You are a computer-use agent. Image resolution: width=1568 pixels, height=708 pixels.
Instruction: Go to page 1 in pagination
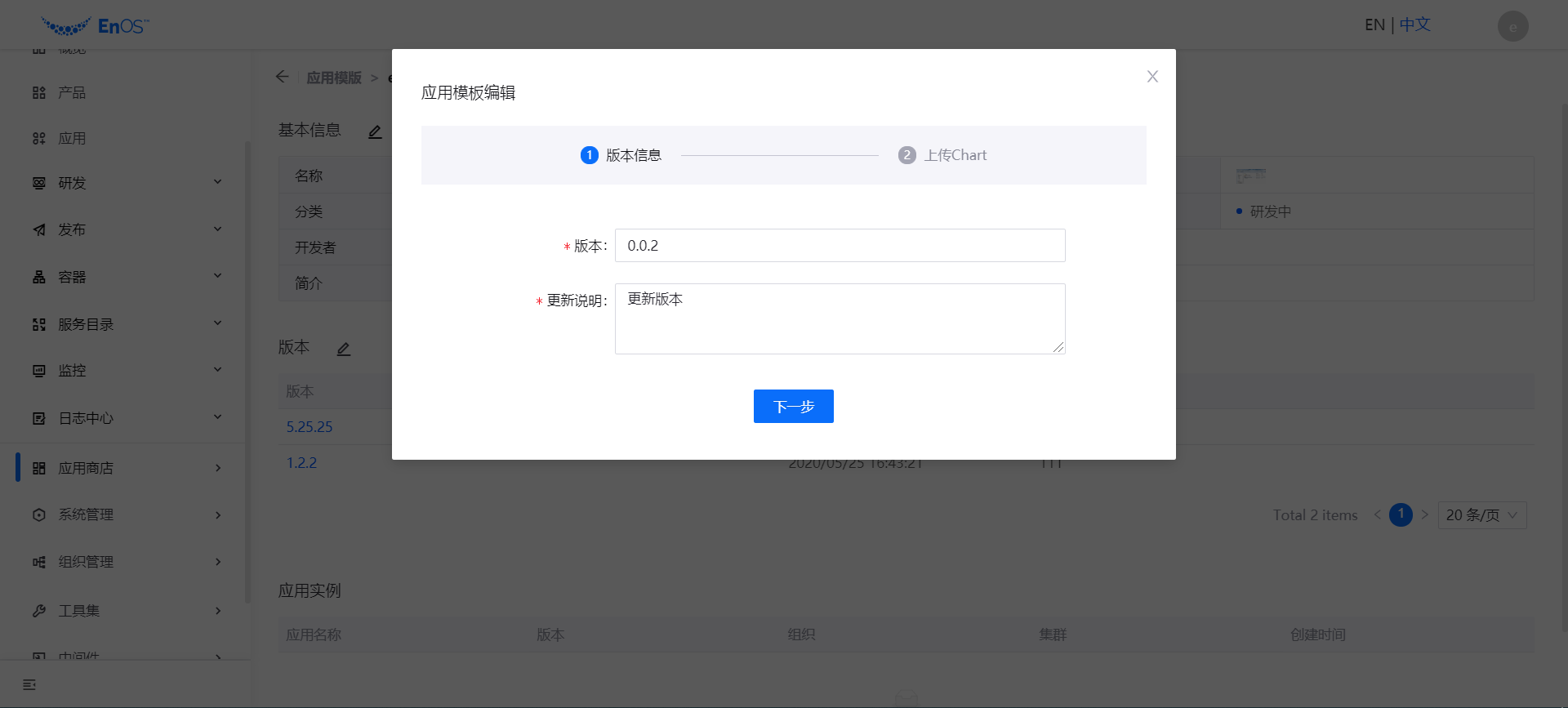click(x=1401, y=514)
